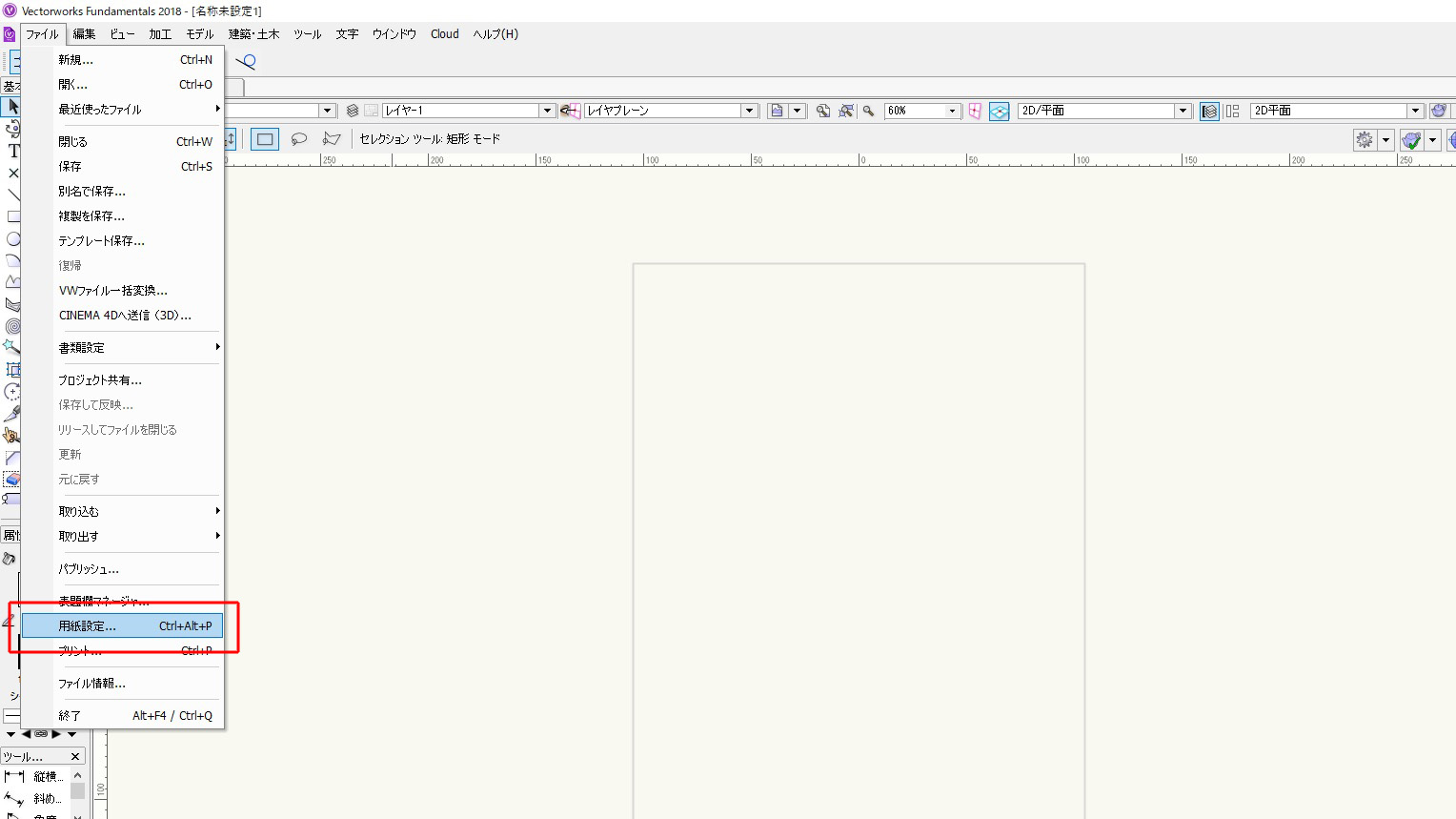Choose パブリッシュ... menu entry
This screenshot has height=819, width=1456.
(x=123, y=568)
